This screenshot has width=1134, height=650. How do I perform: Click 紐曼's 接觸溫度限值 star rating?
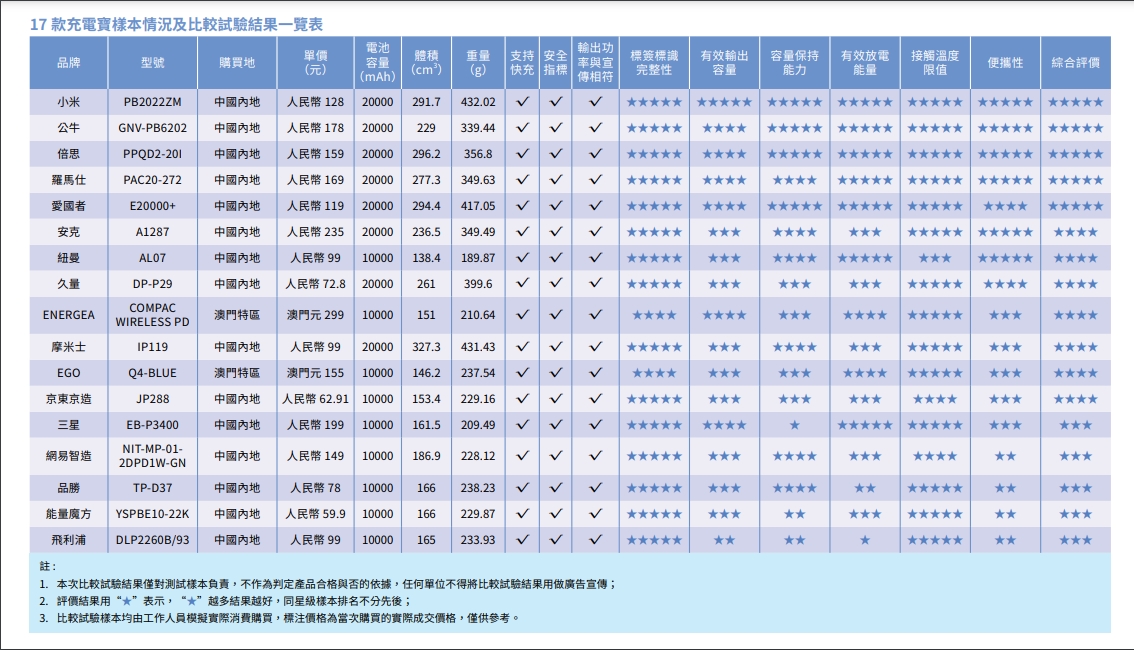click(x=935, y=258)
